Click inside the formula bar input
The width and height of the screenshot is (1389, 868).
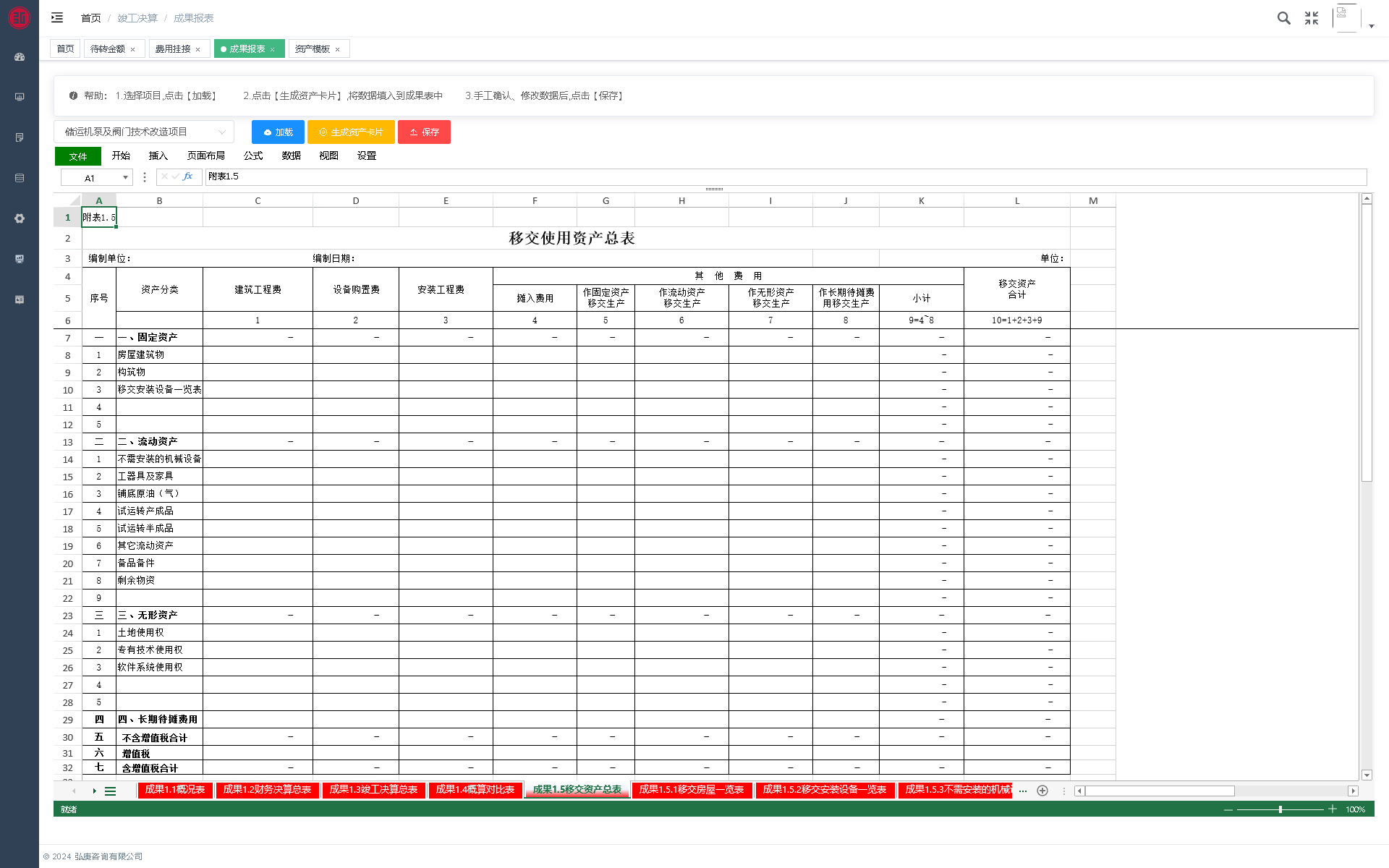coord(786,176)
